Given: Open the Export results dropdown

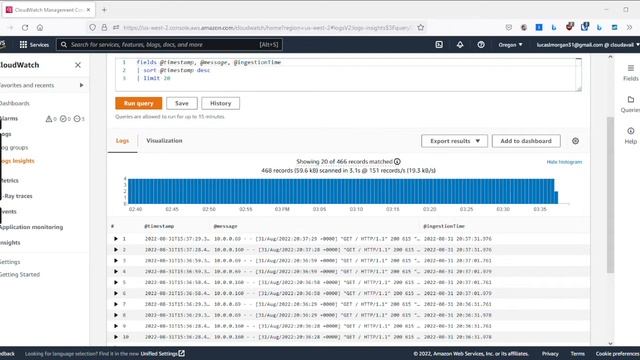Looking at the screenshot, I should coord(454,141).
